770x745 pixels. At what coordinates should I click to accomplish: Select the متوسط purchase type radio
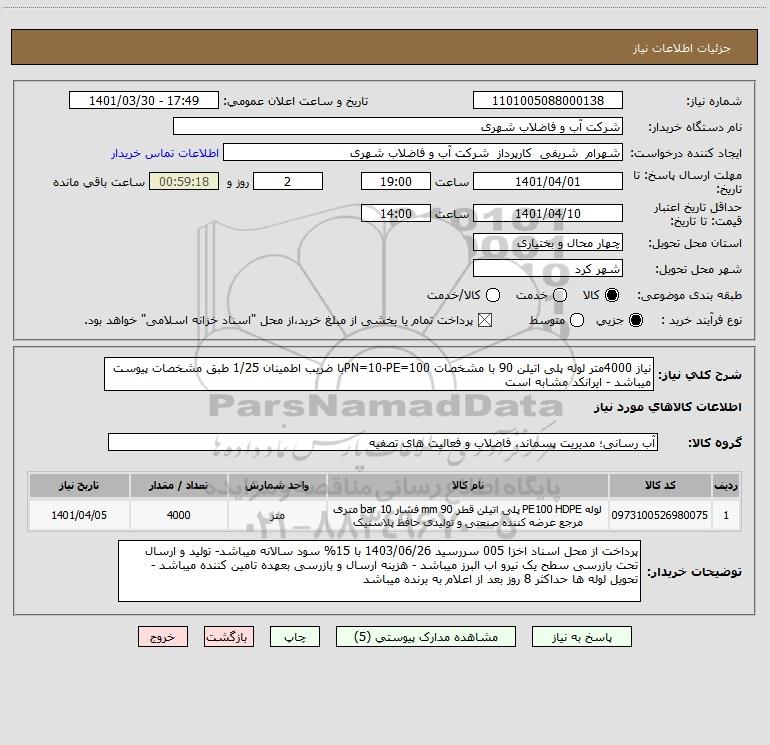point(577,320)
